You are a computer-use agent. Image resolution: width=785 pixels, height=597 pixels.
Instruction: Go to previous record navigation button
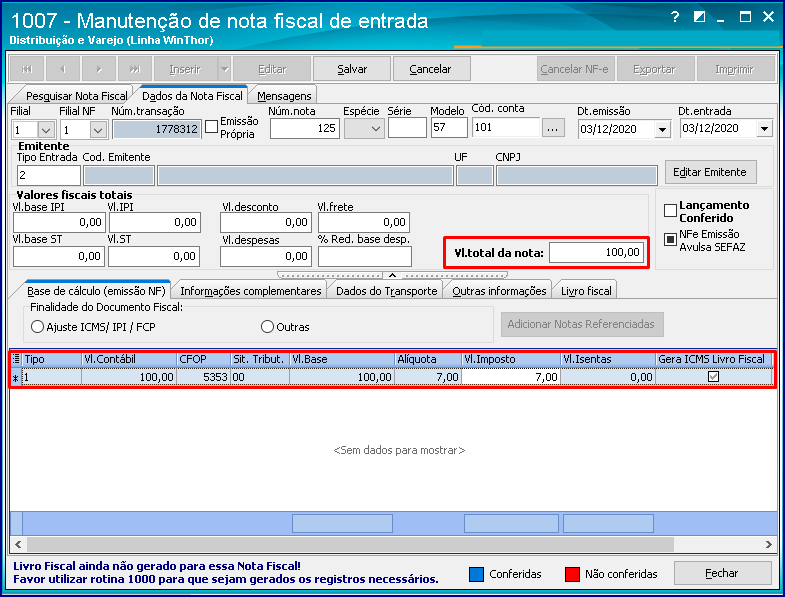pos(63,69)
